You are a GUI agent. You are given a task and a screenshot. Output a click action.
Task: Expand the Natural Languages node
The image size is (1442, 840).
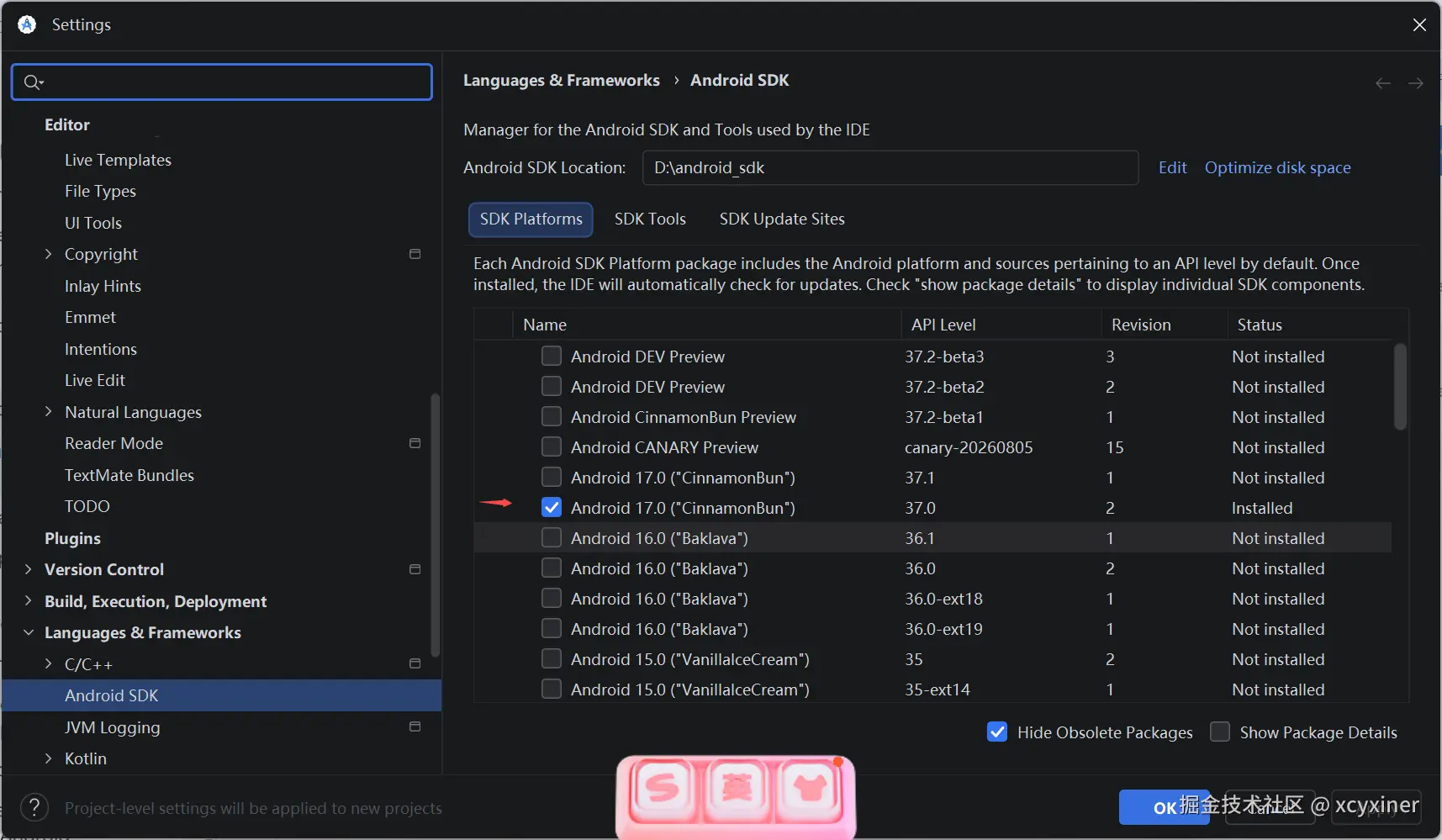coord(48,412)
